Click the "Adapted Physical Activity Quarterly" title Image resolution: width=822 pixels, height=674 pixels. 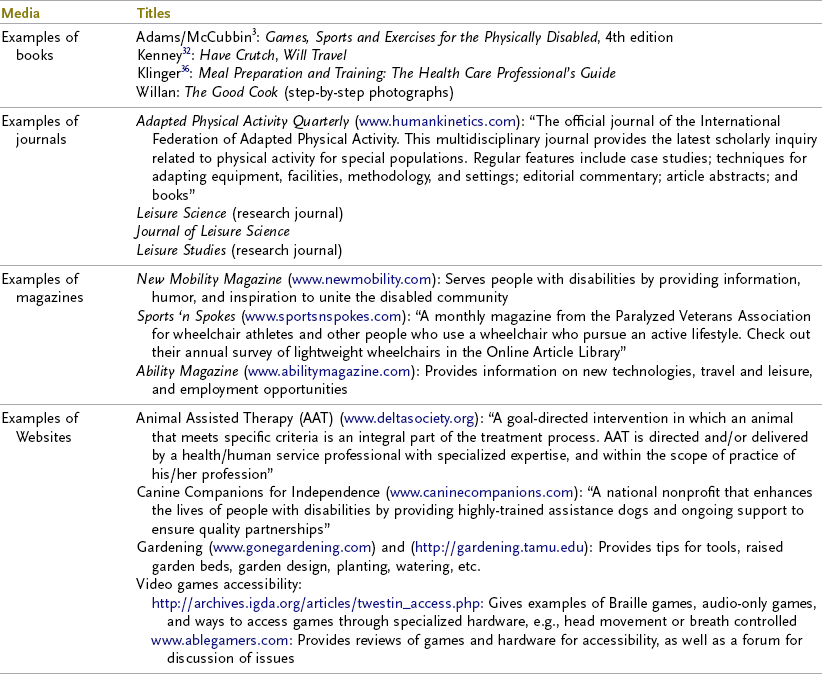coord(243,121)
